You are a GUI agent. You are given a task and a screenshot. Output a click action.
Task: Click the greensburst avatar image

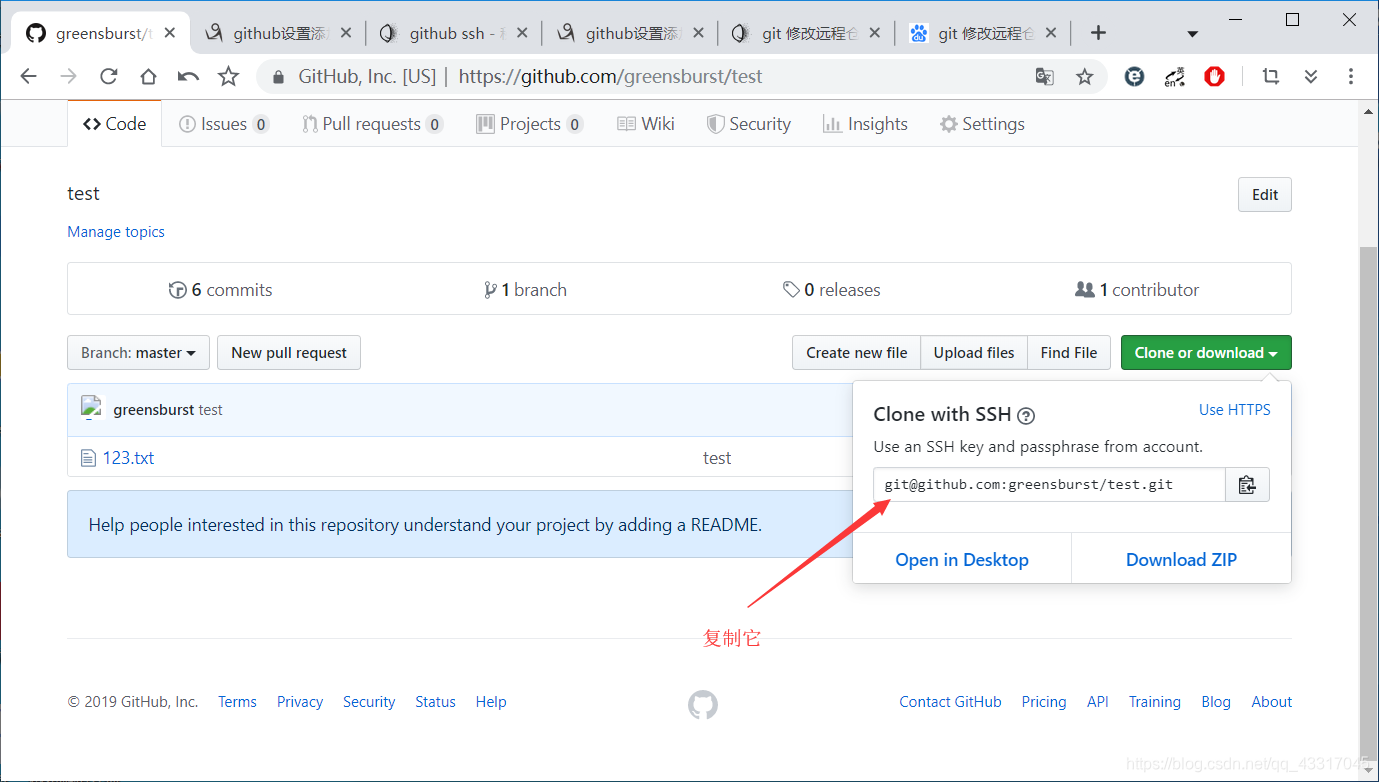click(x=93, y=408)
